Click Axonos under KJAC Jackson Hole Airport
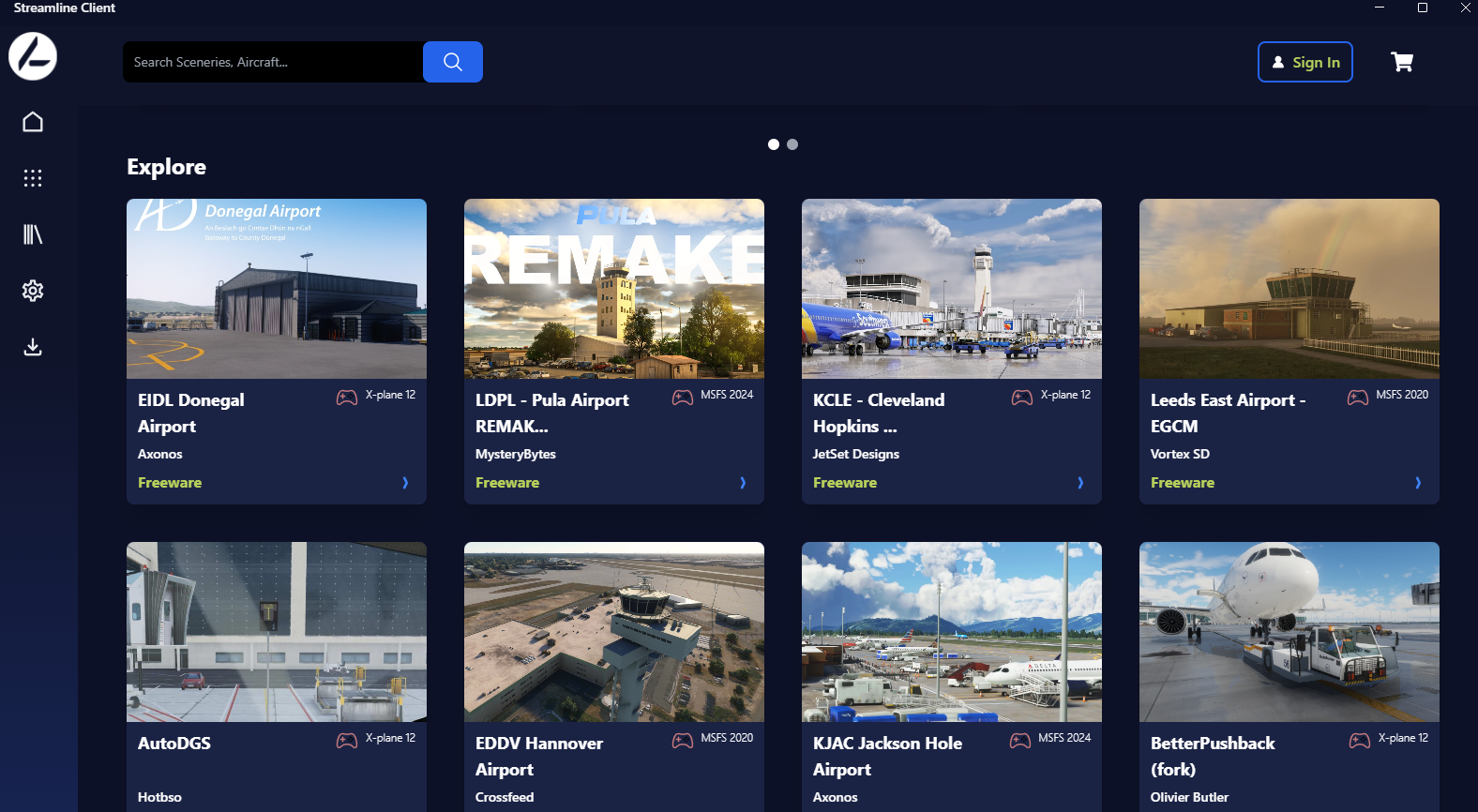Screen dimensions: 1478x812 (836, 797)
